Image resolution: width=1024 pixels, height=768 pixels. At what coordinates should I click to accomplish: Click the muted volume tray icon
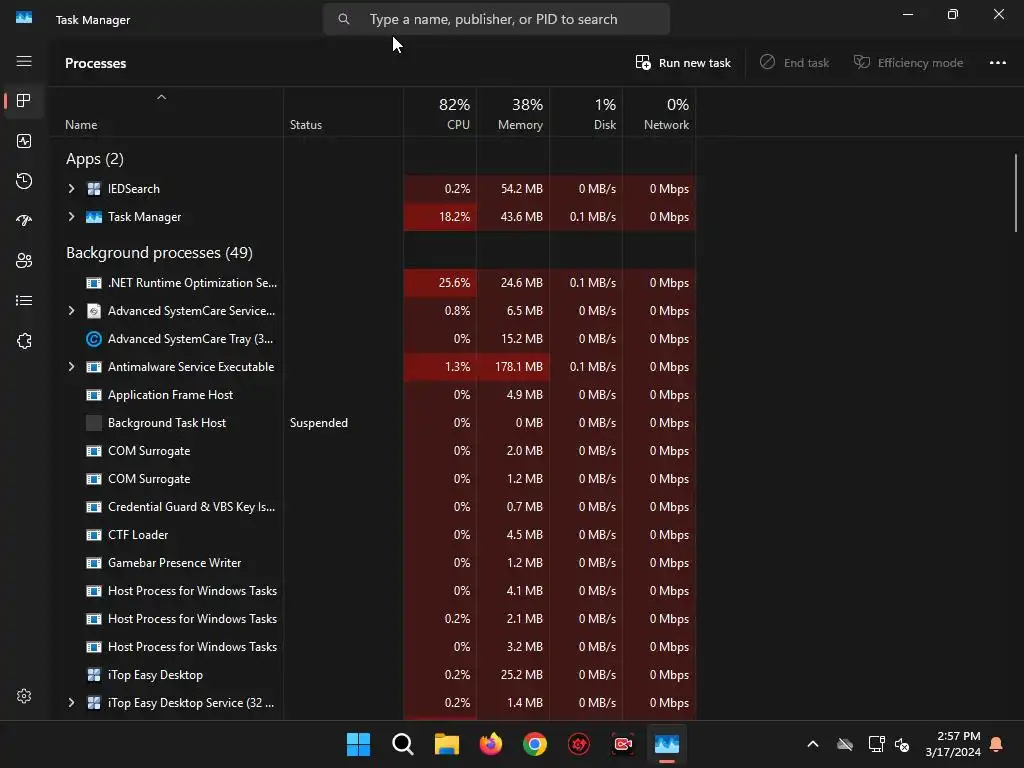[x=902, y=744]
